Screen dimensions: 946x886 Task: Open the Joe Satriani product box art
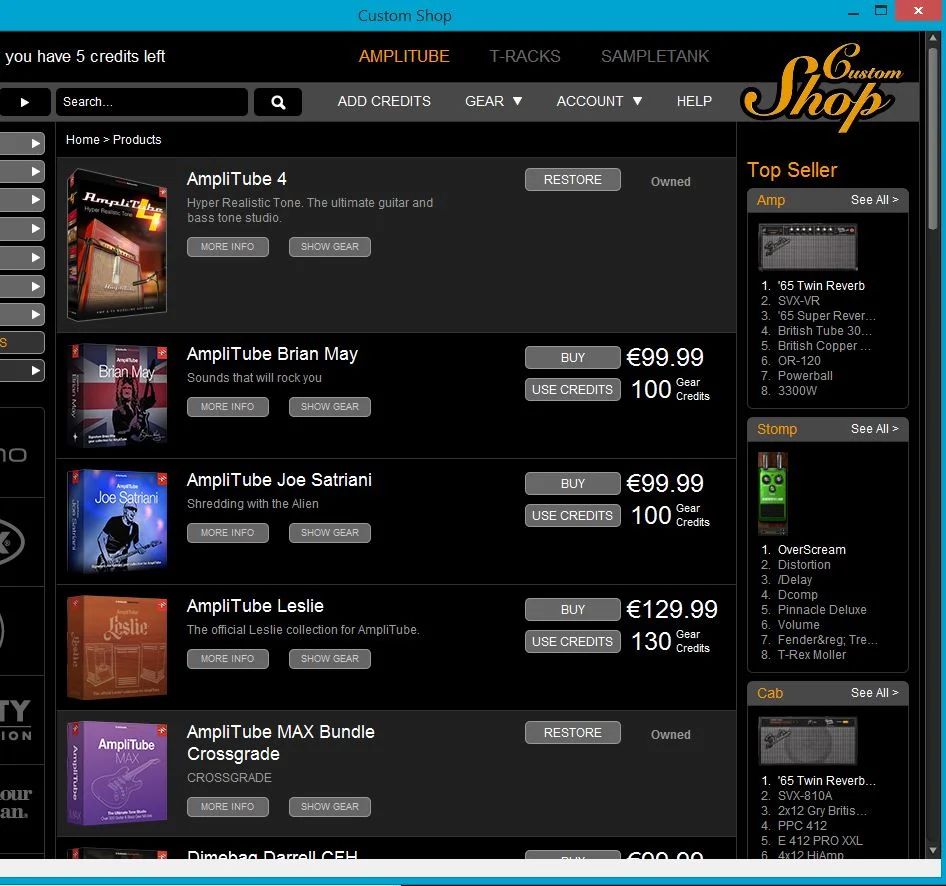click(x=117, y=521)
